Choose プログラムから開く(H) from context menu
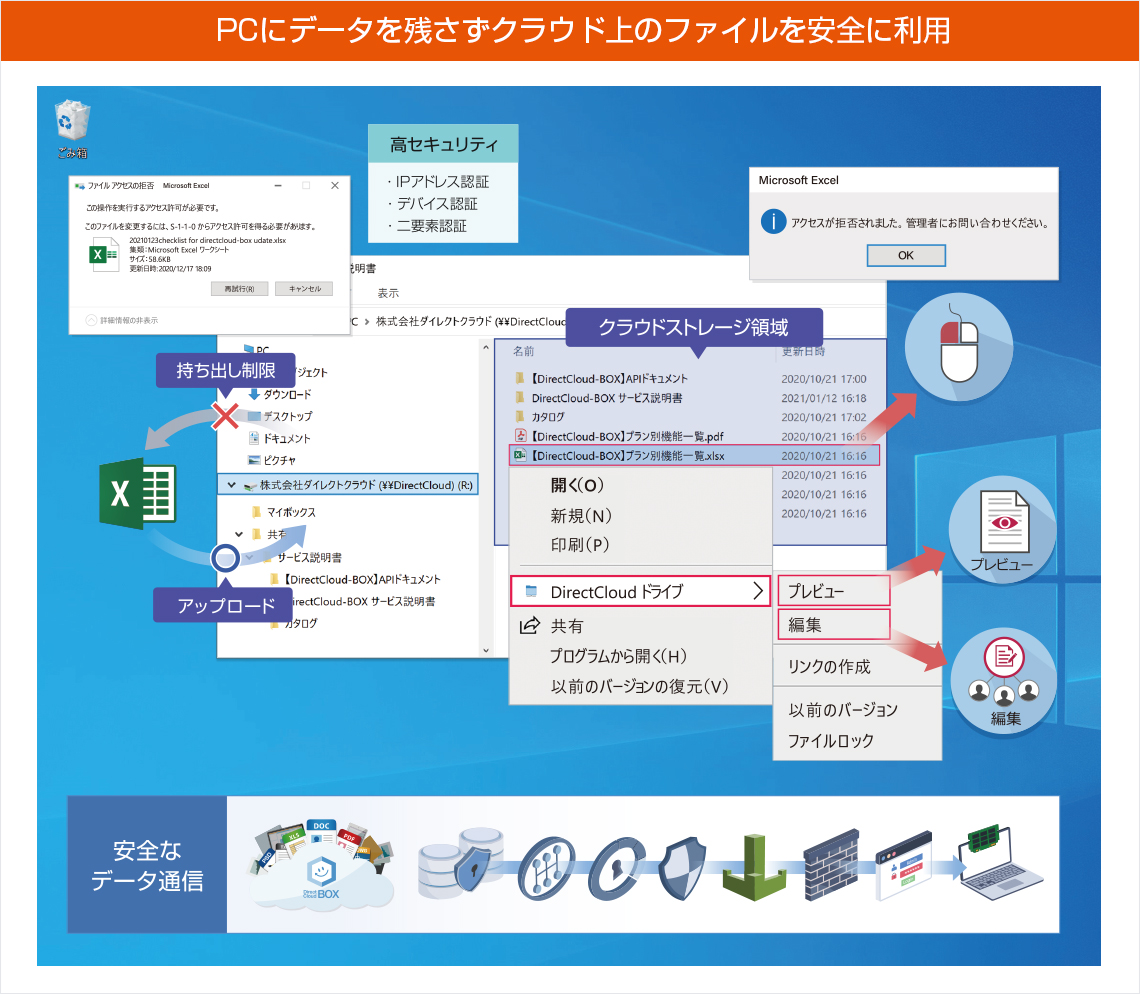1140x994 pixels. pyautogui.click(x=618, y=656)
